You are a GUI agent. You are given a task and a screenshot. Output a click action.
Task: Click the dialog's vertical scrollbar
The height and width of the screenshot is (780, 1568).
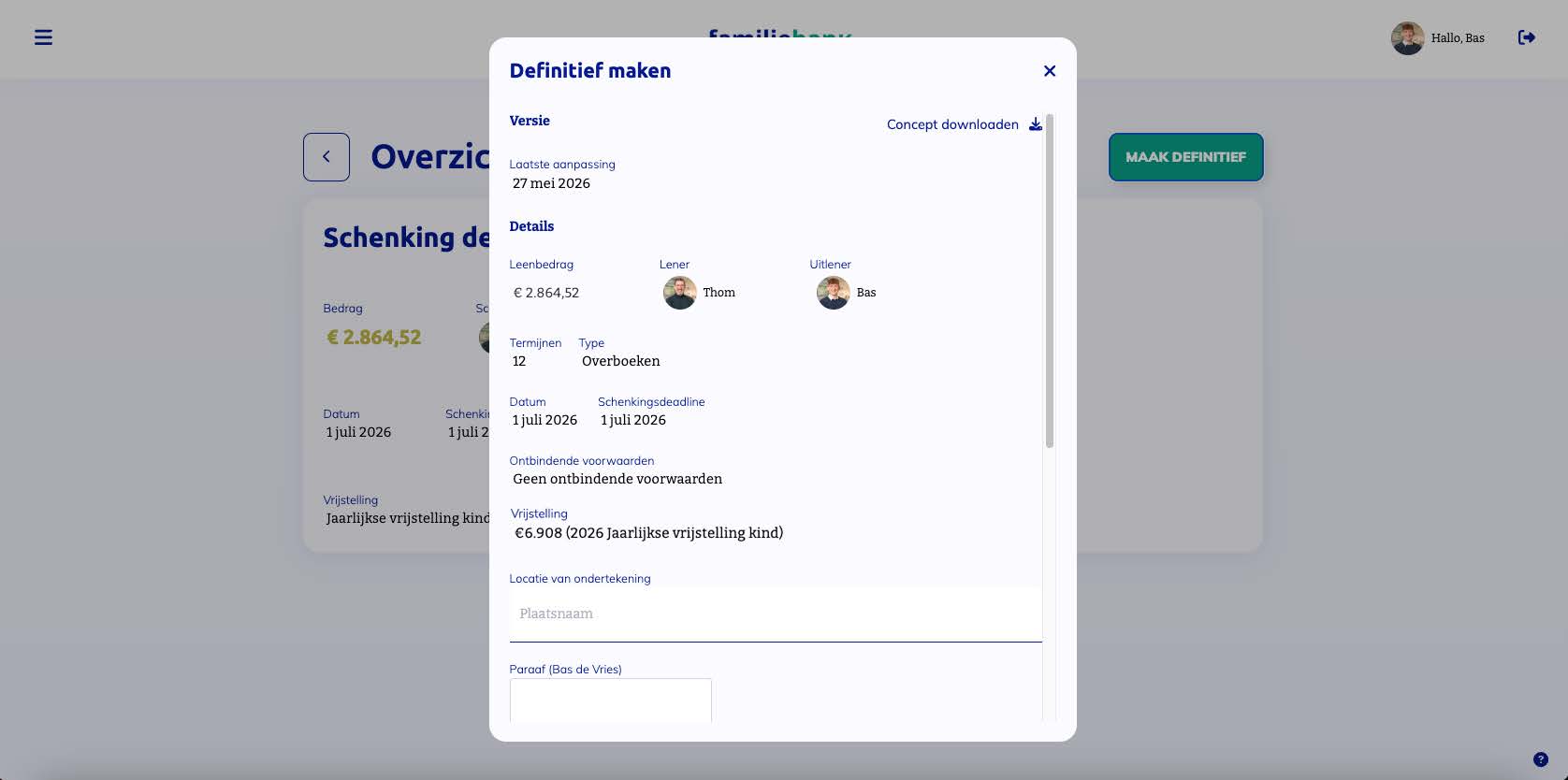1050,281
